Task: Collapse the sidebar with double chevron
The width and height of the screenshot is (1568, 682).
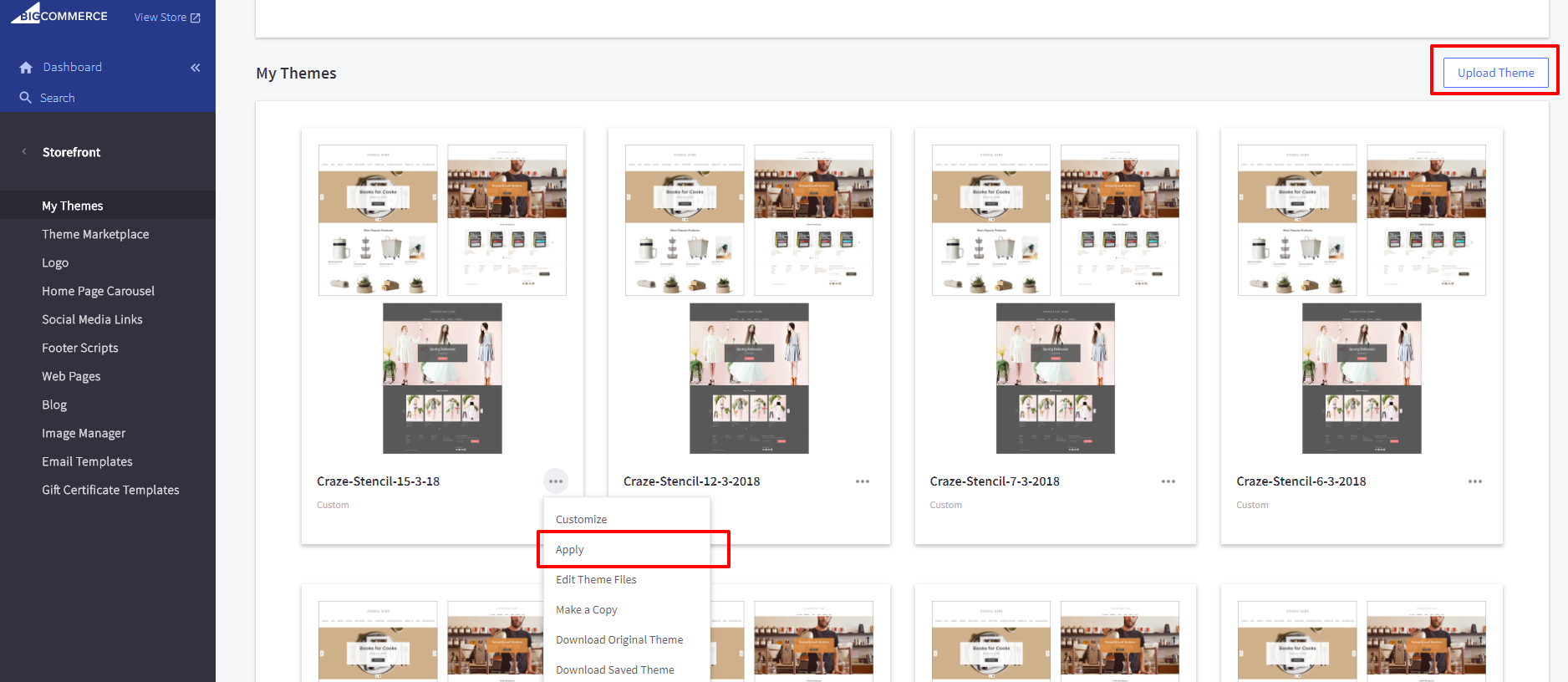Action: click(196, 68)
